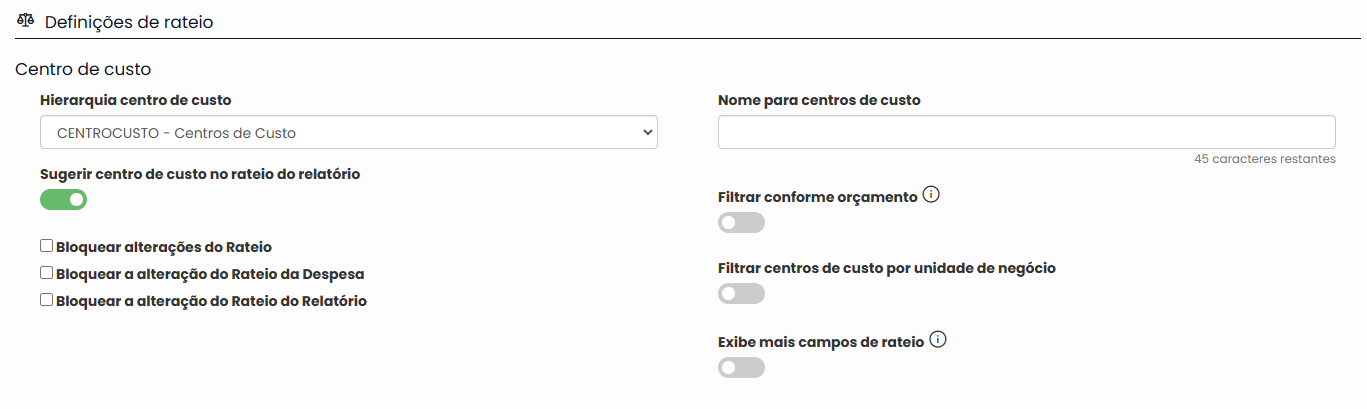Click the Definições de rateio section heading

coord(129,21)
